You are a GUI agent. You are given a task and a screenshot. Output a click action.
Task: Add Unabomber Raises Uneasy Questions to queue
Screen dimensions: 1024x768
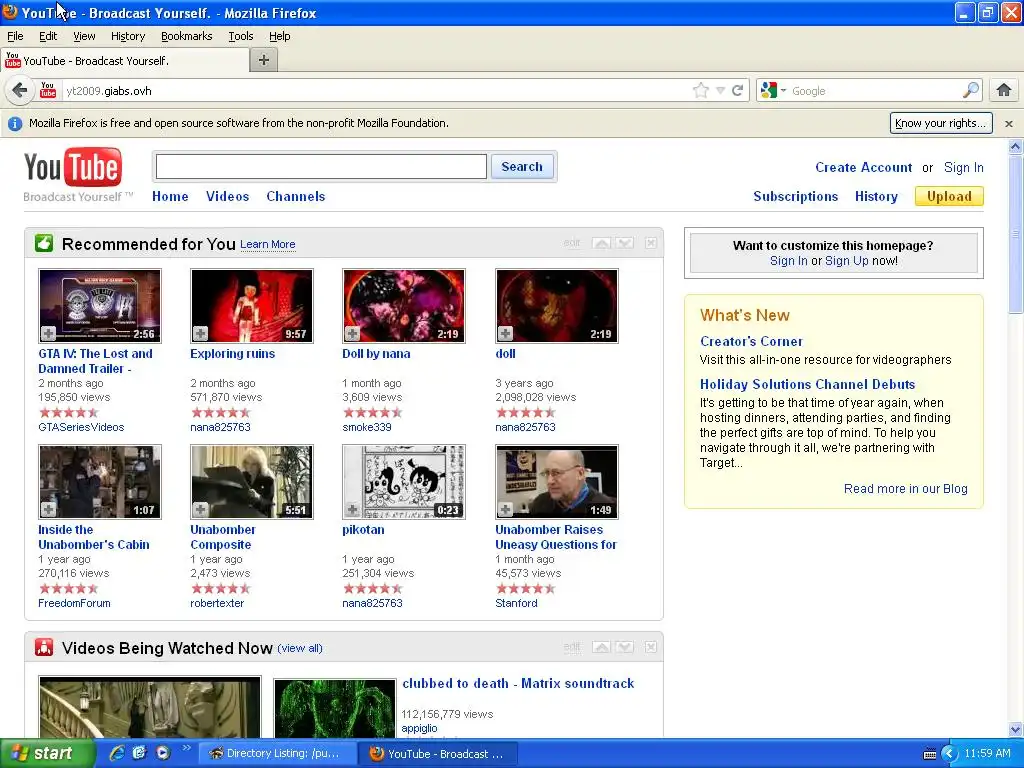pos(505,509)
